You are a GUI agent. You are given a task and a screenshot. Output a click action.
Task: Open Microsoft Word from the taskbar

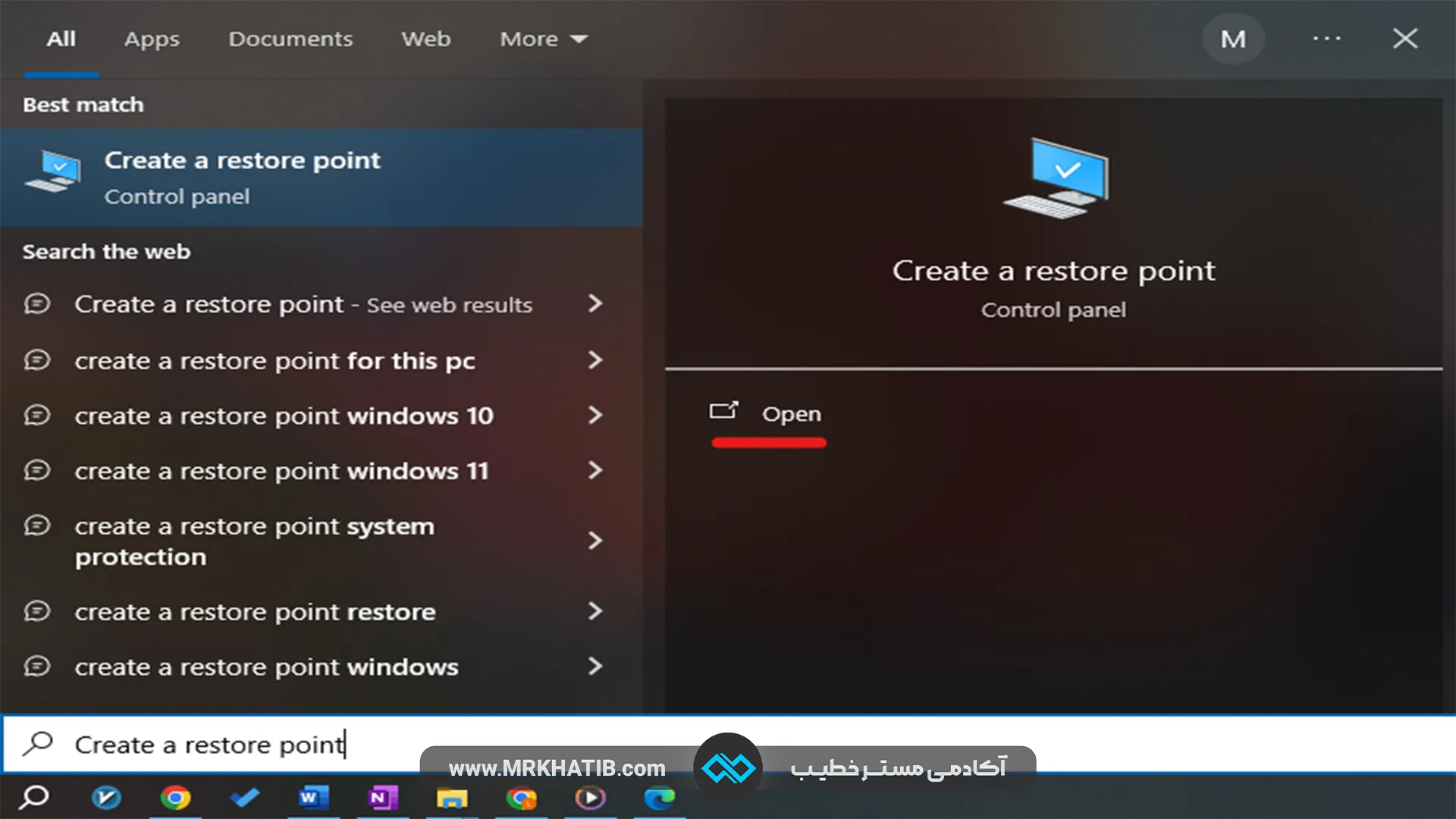click(315, 798)
